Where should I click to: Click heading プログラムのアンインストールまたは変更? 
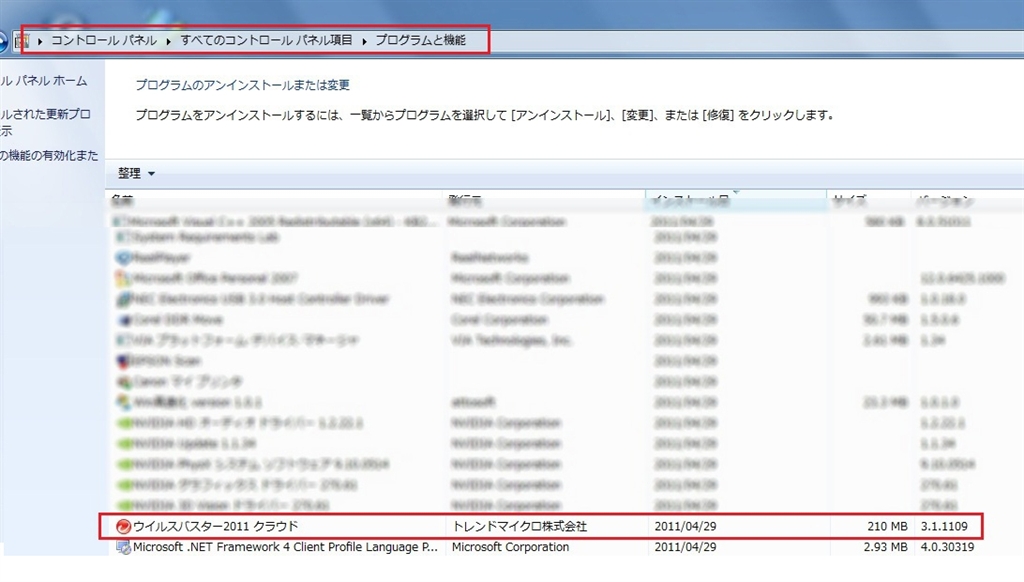tap(243, 85)
